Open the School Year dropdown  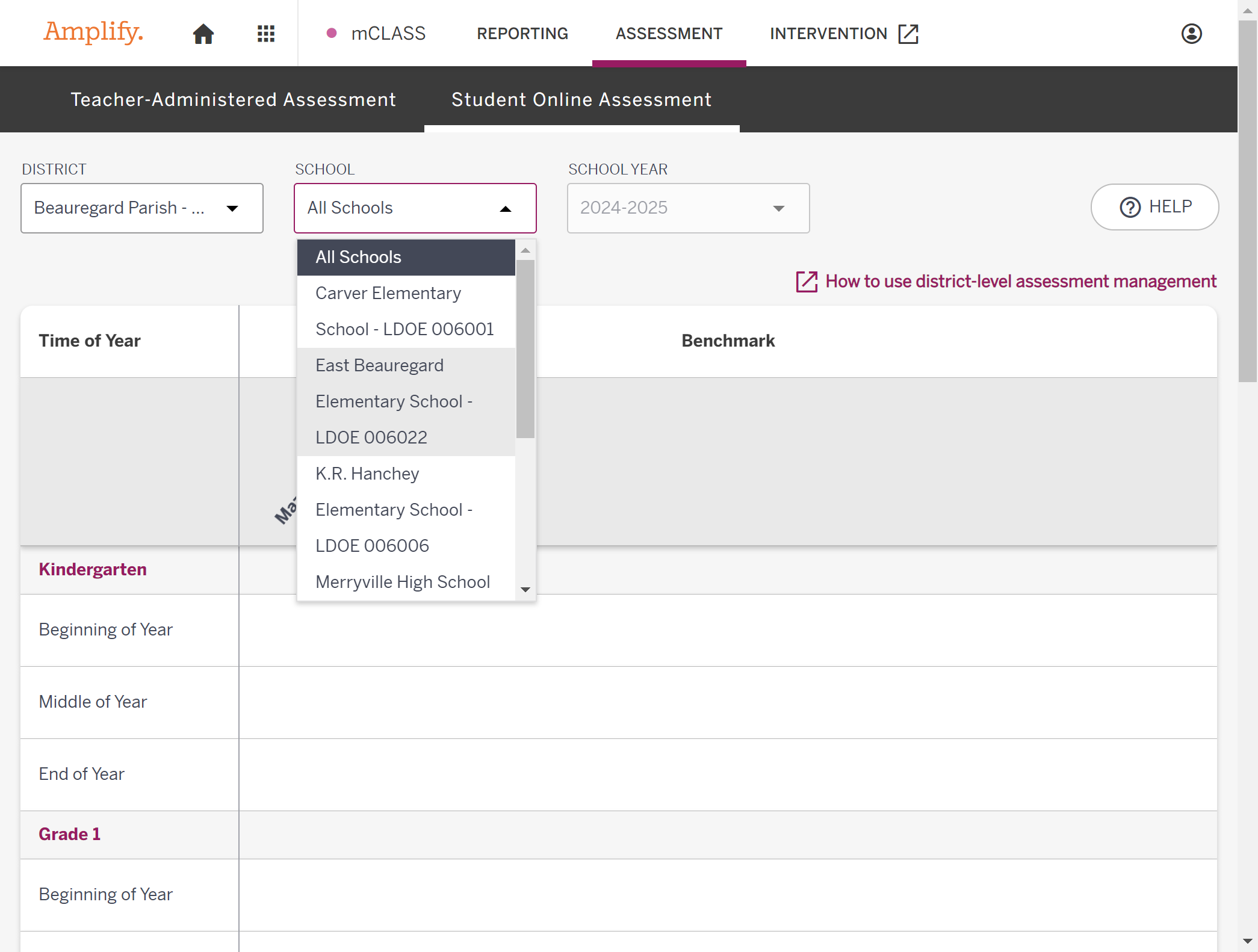click(x=689, y=208)
